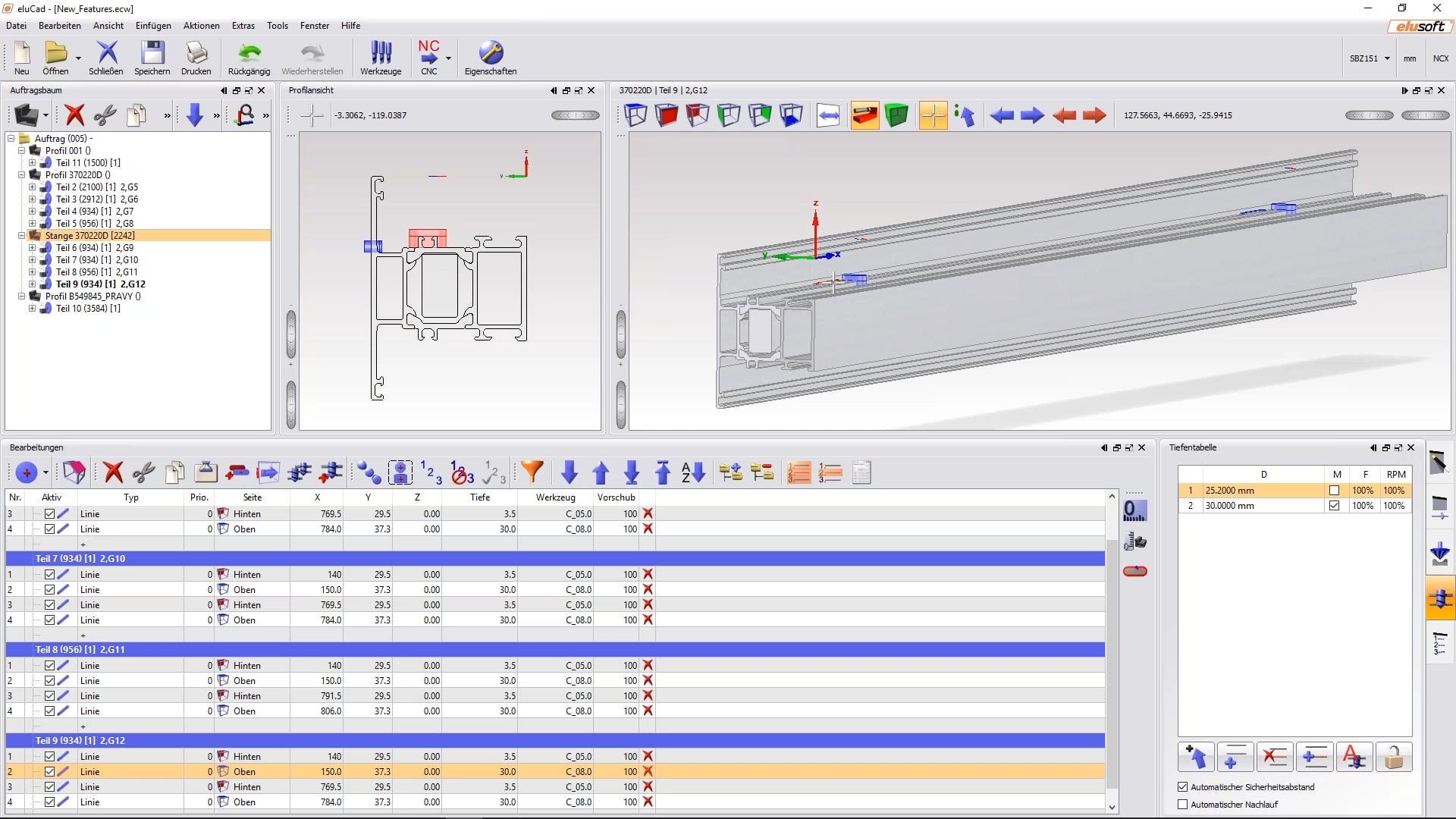Open the Ansicht menu
This screenshot has height=819, width=1456.
tap(108, 25)
